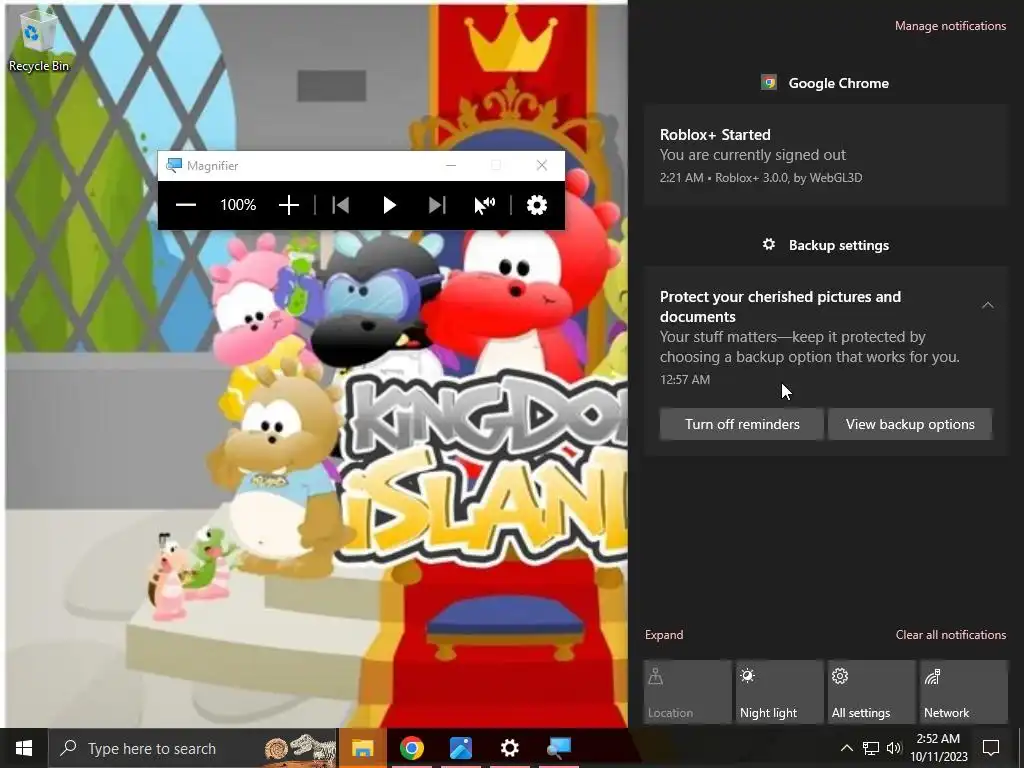
Task: Clear all notifications
Action: (x=950, y=635)
